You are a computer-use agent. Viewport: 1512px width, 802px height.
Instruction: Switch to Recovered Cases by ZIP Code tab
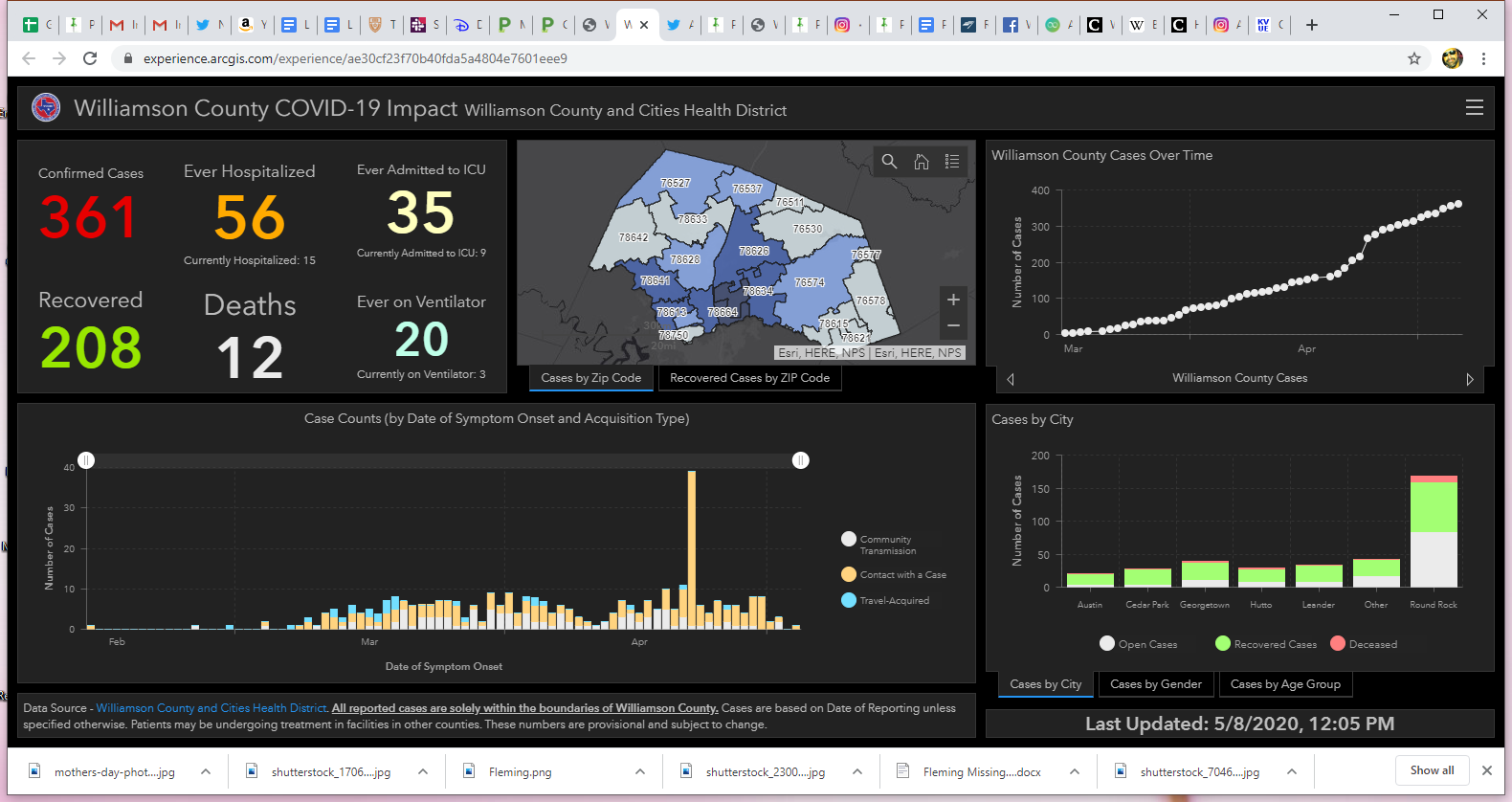pos(749,378)
